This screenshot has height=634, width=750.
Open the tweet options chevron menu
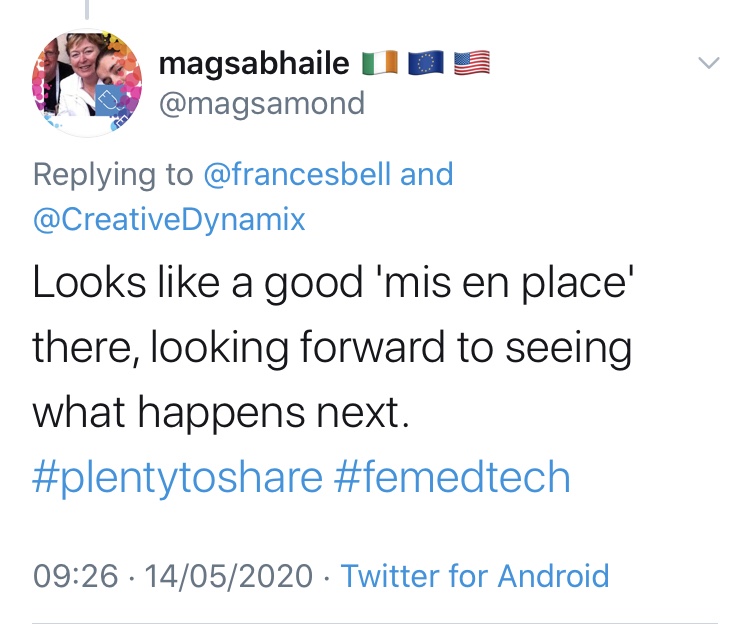click(x=708, y=63)
